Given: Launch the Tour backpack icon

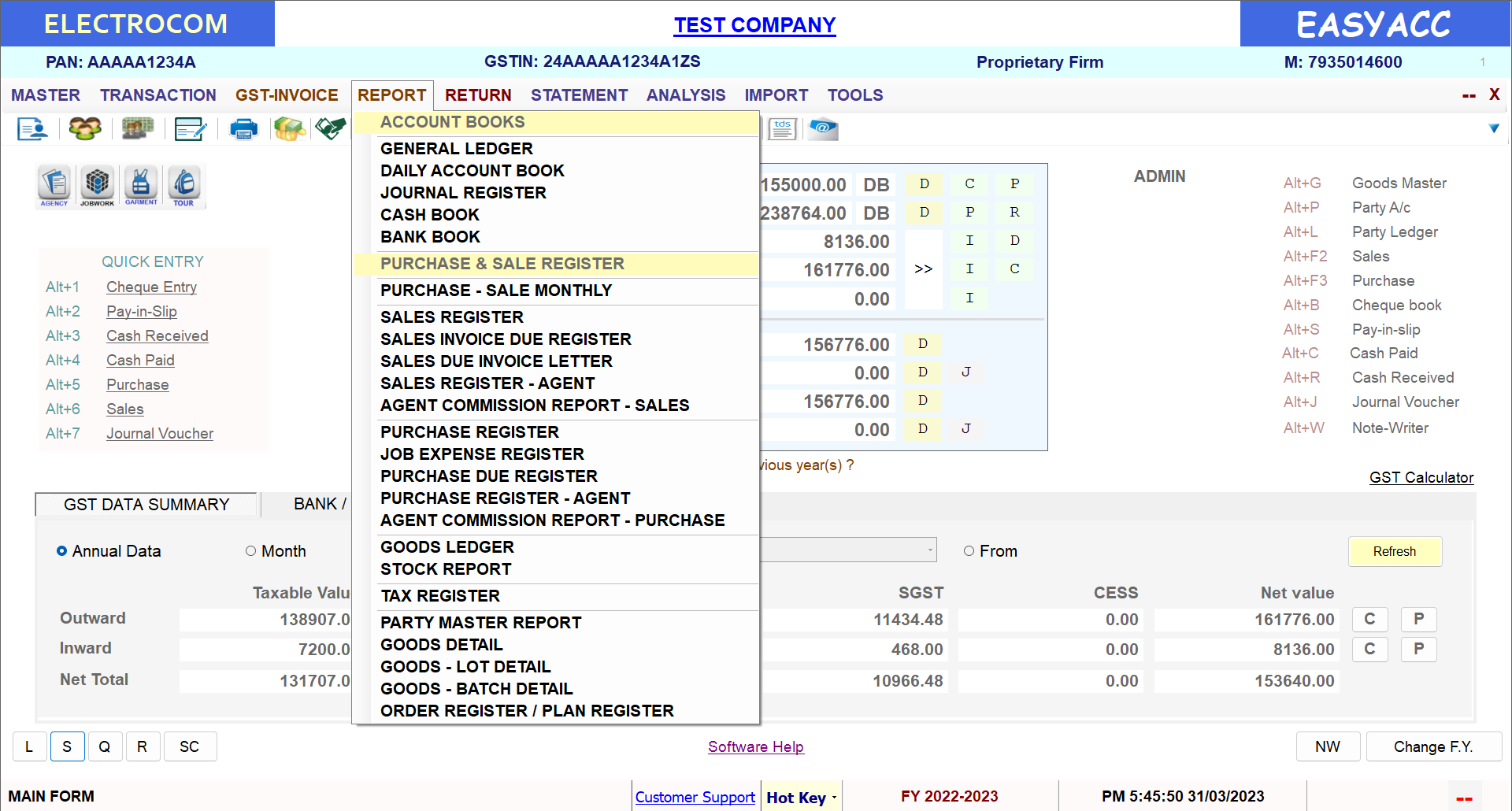Looking at the screenshot, I should [184, 185].
